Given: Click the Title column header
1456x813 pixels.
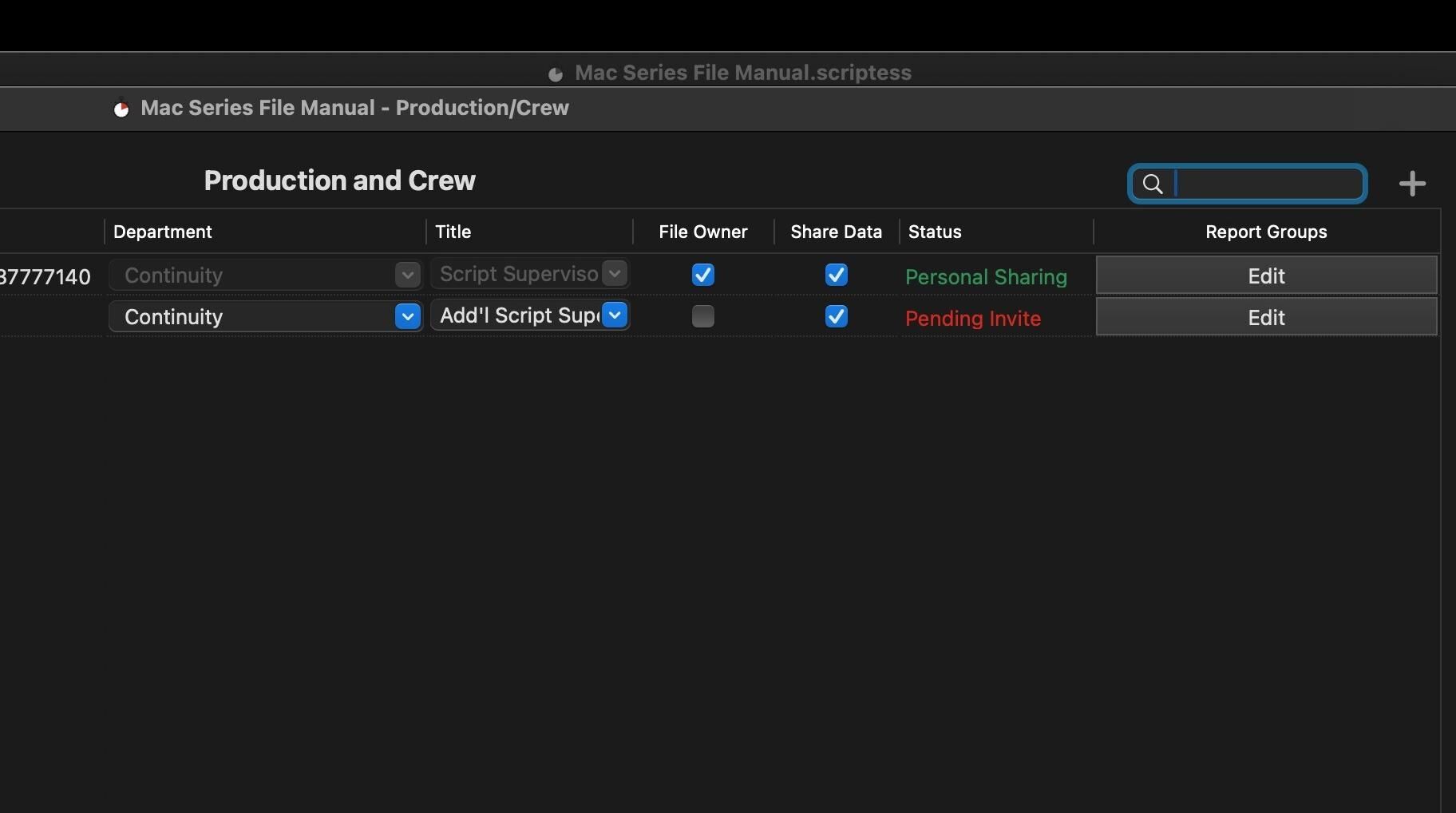Looking at the screenshot, I should (x=453, y=232).
